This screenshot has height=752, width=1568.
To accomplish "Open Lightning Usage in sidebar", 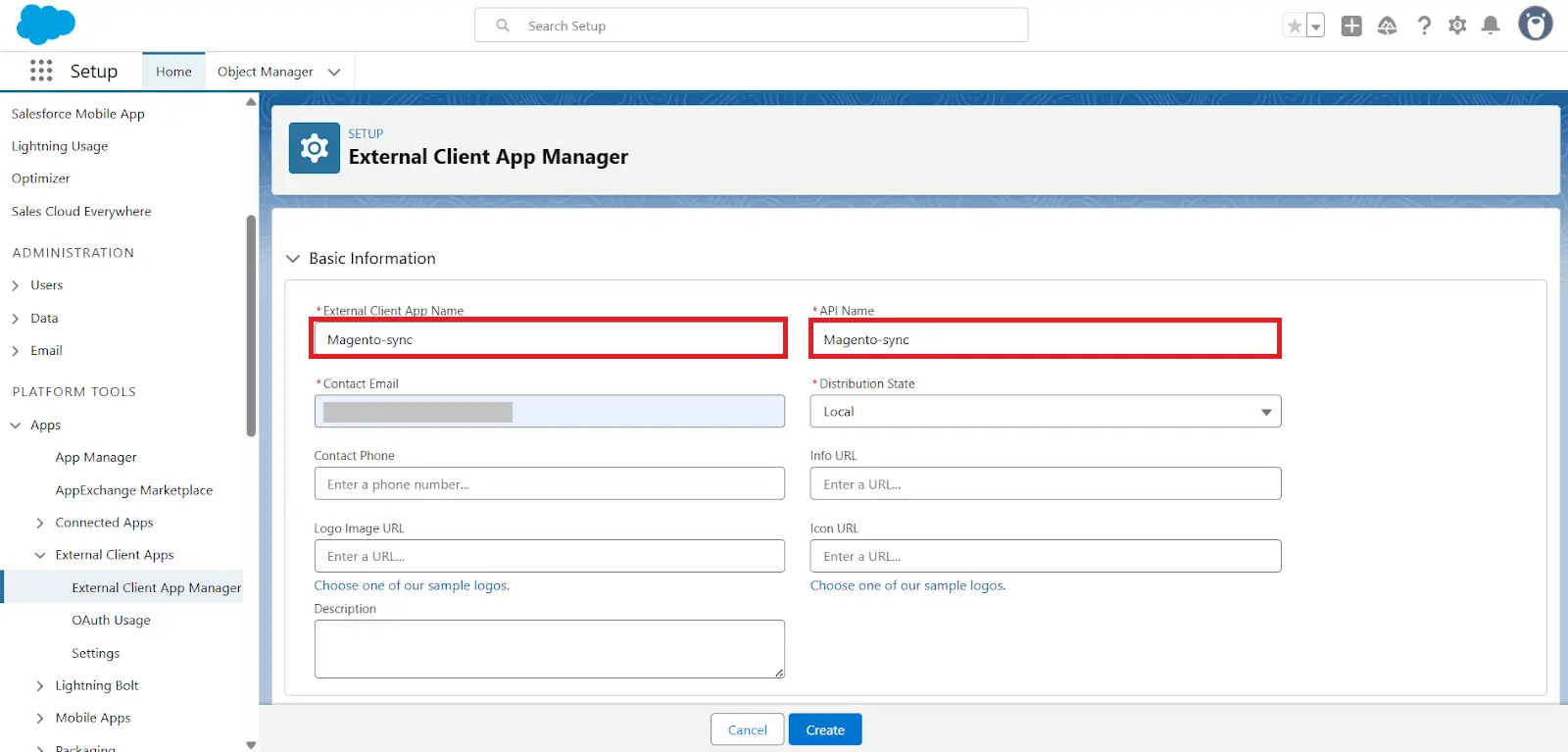I will (x=60, y=146).
